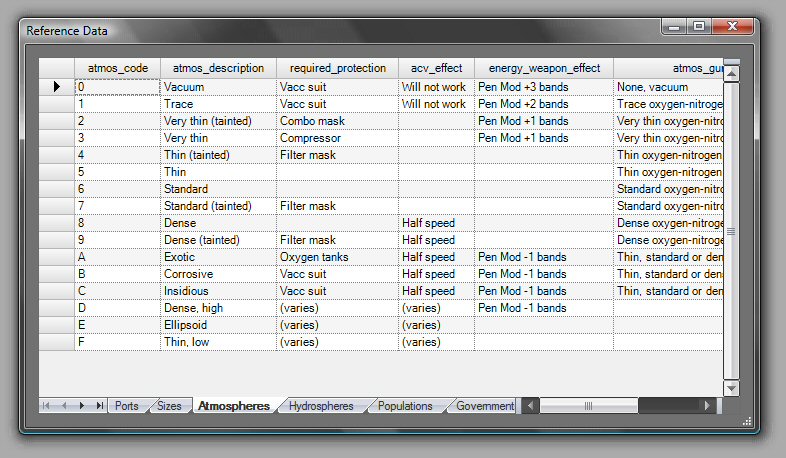786x458 pixels.
Task: Select the Government tab
Action: tap(484, 406)
